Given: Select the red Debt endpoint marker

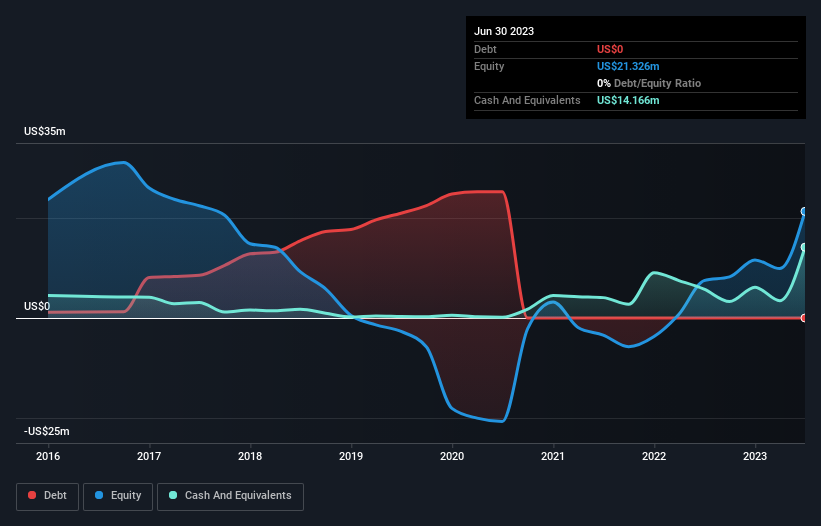Looking at the screenshot, I should (804, 318).
